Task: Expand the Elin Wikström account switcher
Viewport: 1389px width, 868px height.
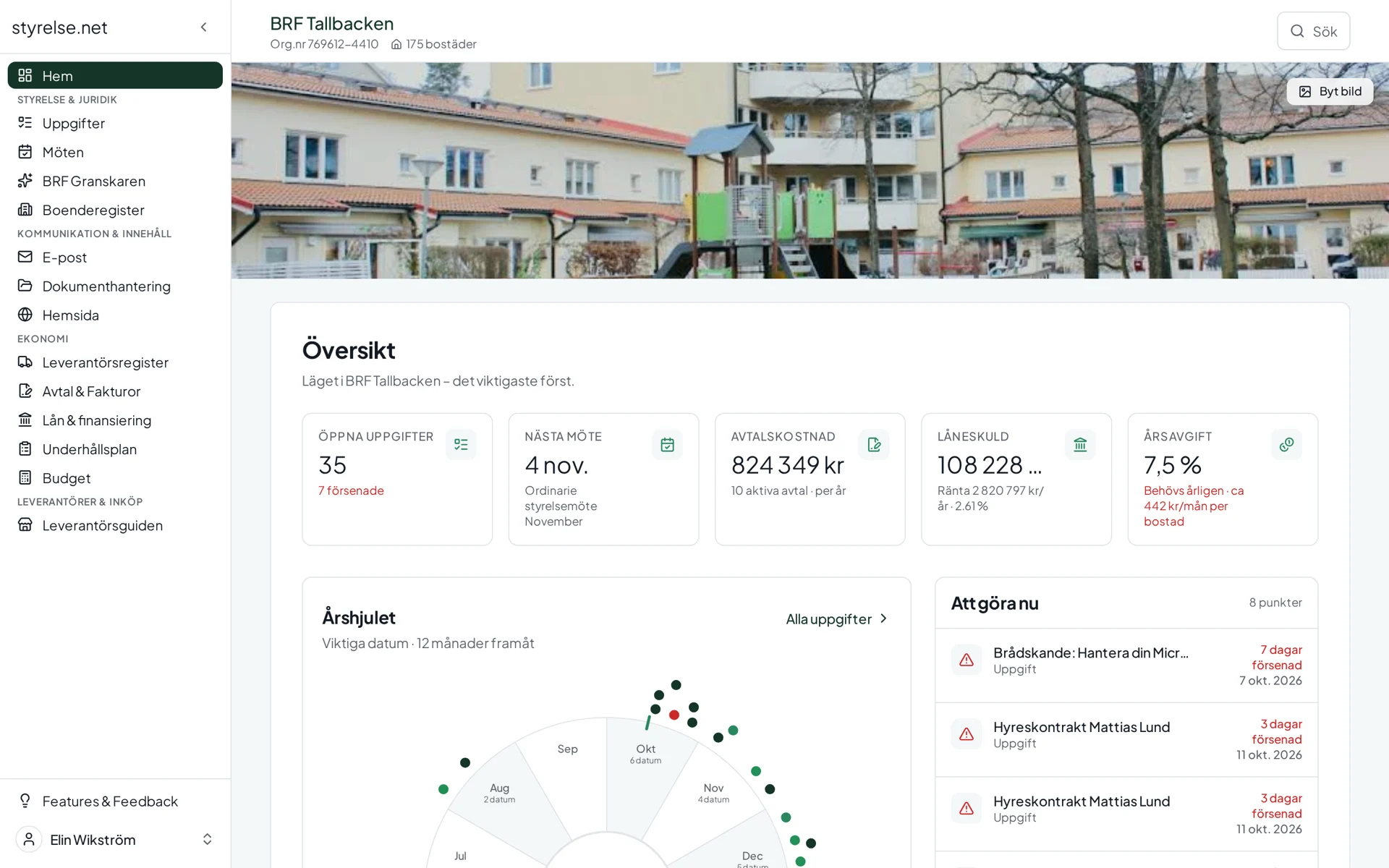Action: pos(115,839)
